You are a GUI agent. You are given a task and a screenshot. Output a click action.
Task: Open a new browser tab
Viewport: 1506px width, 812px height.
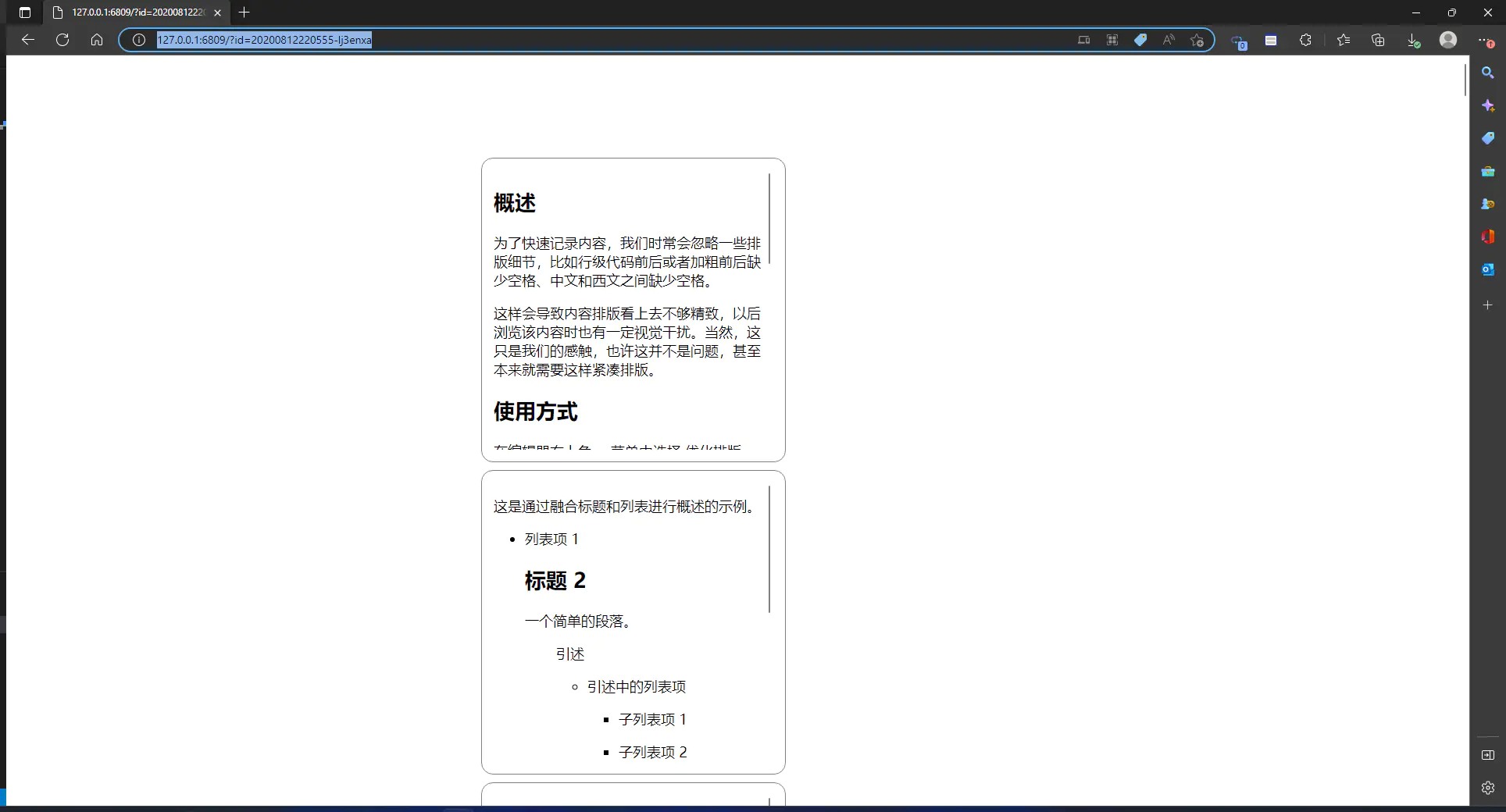[x=244, y=12]
